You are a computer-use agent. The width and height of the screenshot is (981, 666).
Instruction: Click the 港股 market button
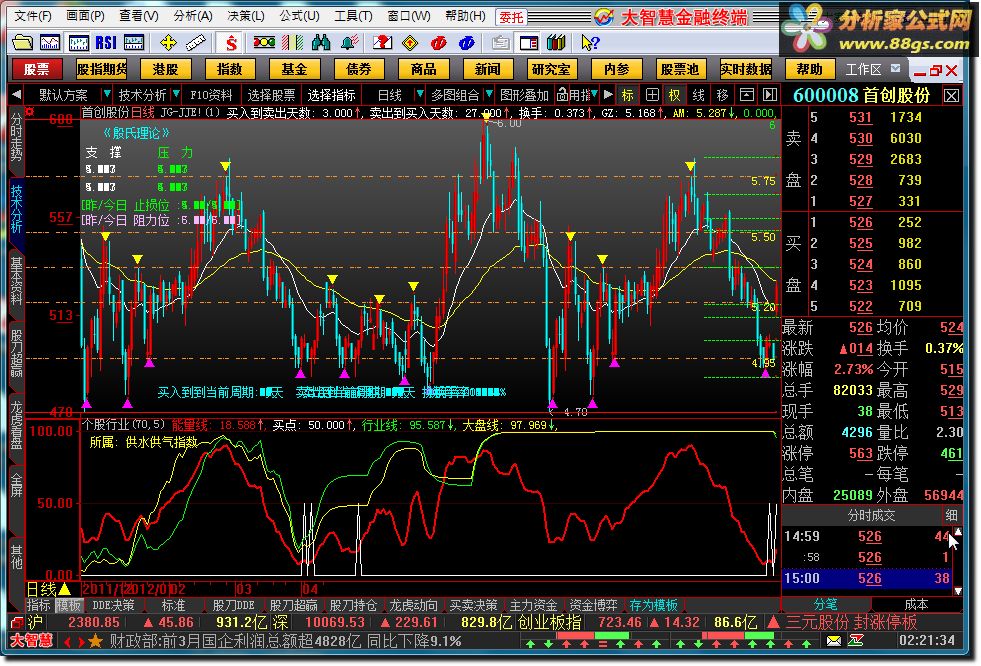pyautogui.click(x=166, y=69)
